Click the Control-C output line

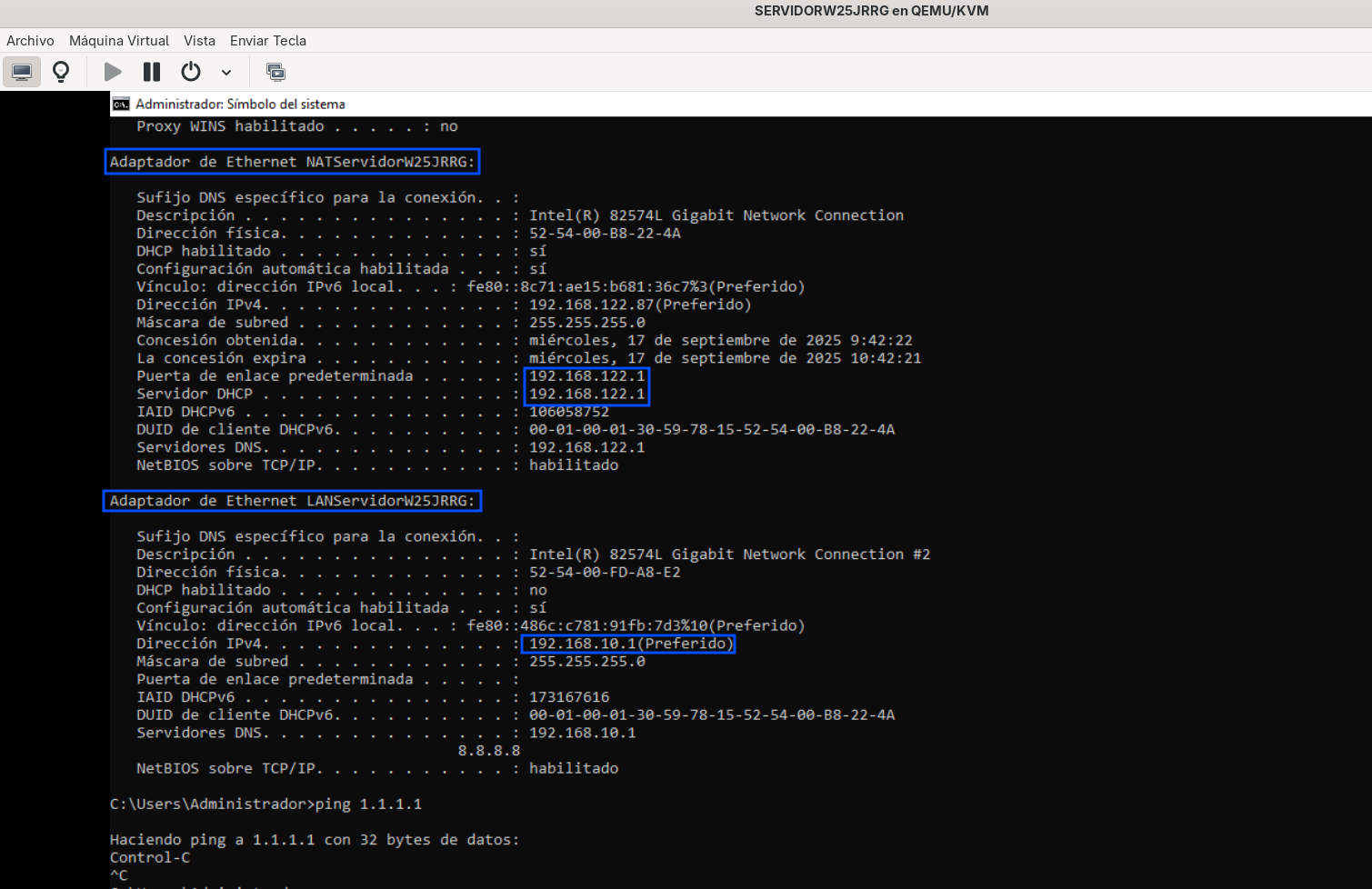point(150,858)
